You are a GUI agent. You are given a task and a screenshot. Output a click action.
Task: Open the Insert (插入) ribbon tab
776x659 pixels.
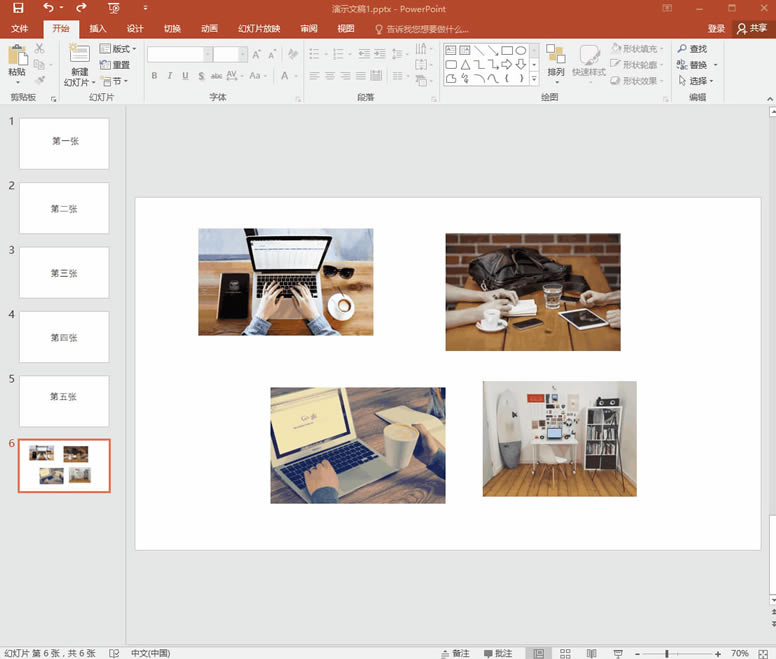(97, 29)
